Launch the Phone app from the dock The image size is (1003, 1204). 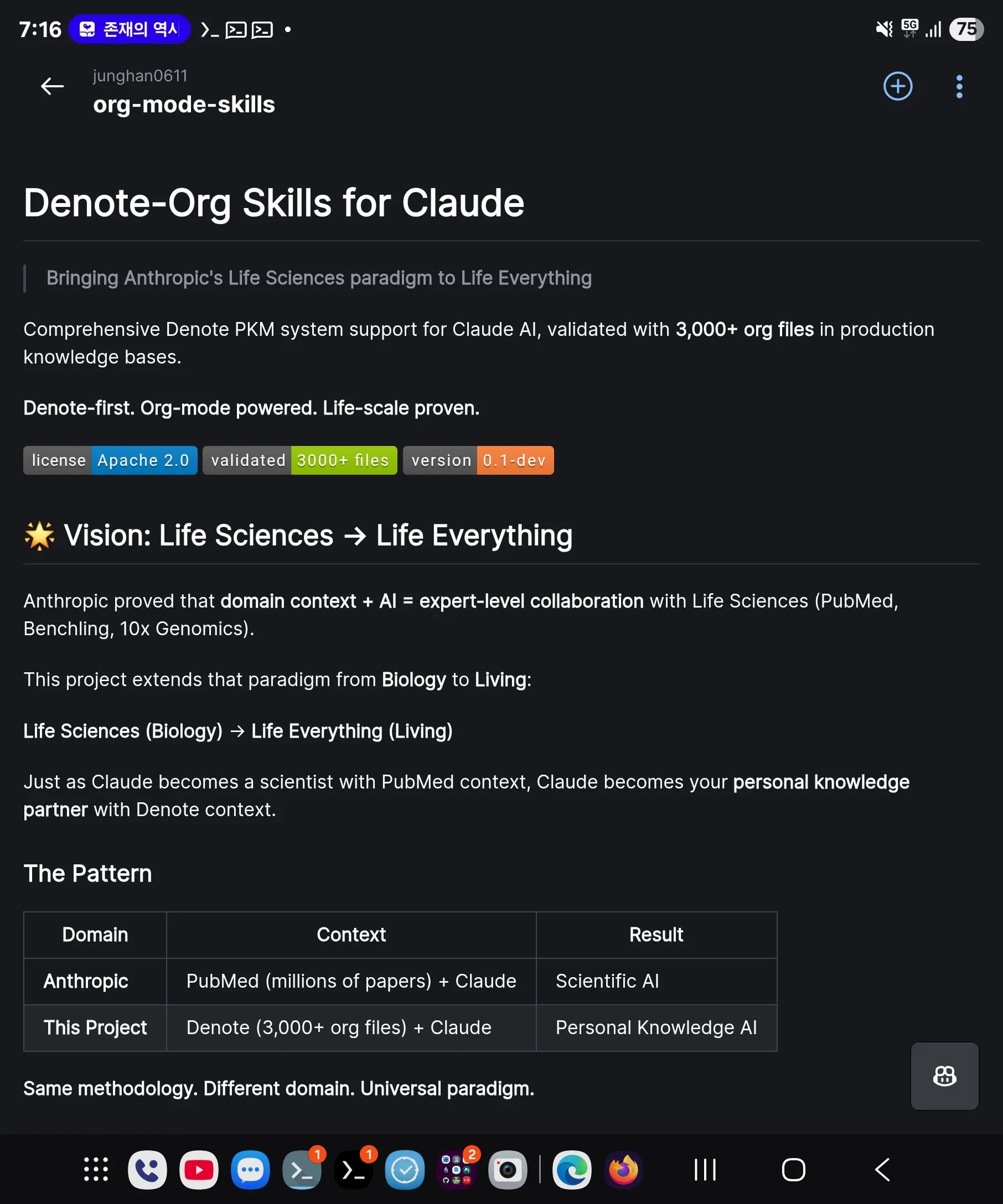147,1170
